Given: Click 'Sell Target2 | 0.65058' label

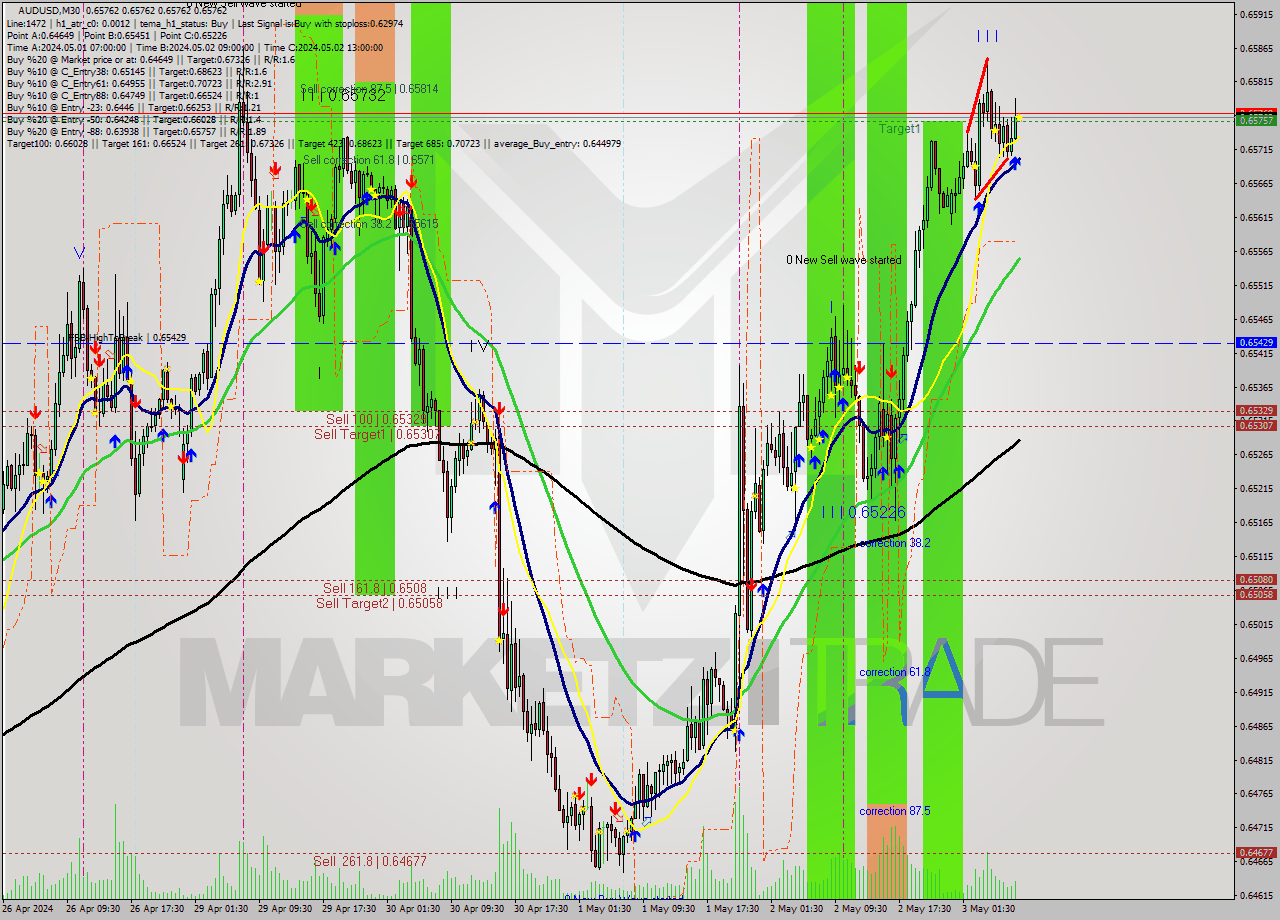Looking at the screenshot, I should tap(379, 602).
